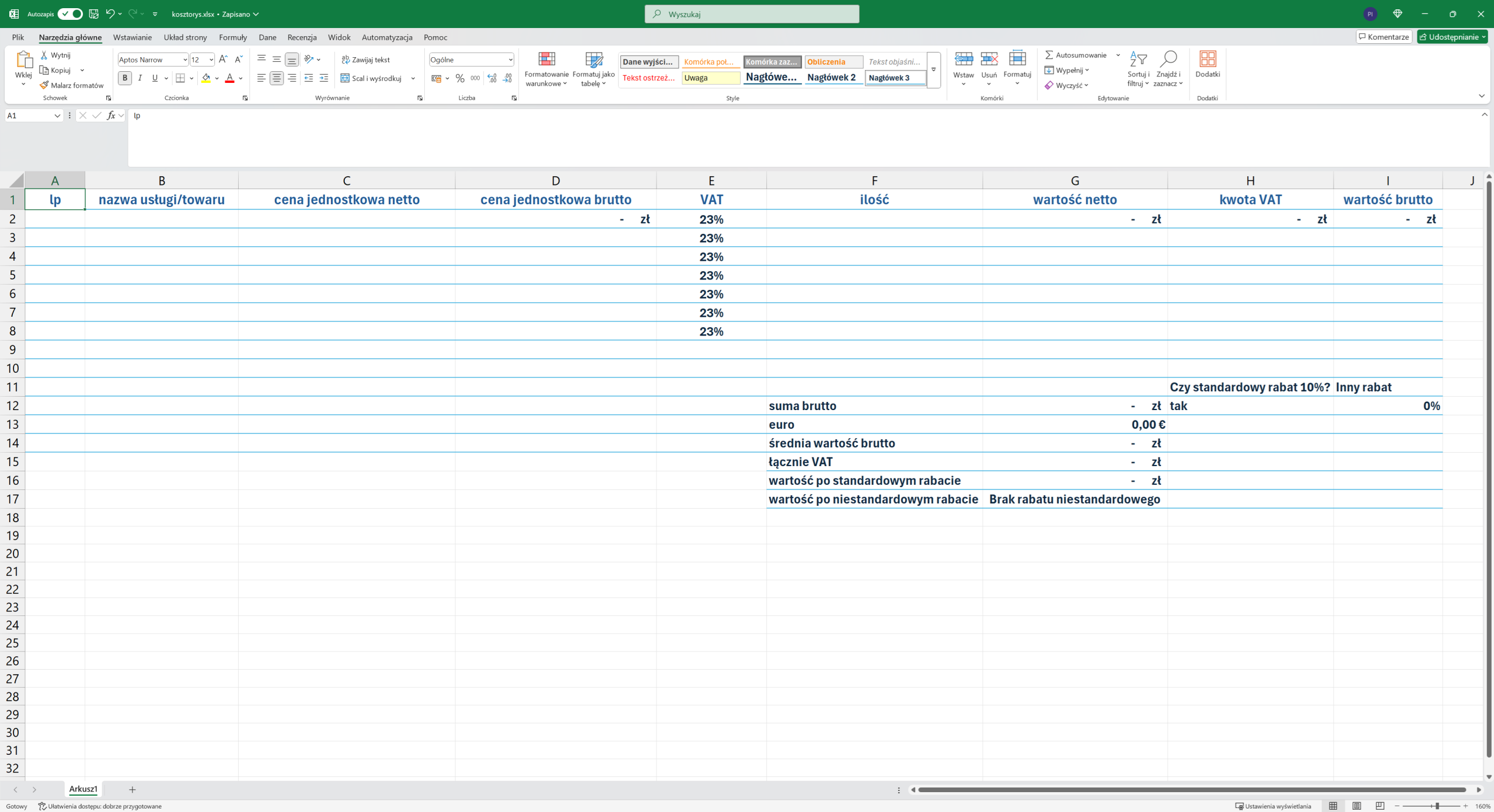The width and height of the screenshot is (1494, 812).
Task: Click the Decrease indent icon
Action: (309, 78)
